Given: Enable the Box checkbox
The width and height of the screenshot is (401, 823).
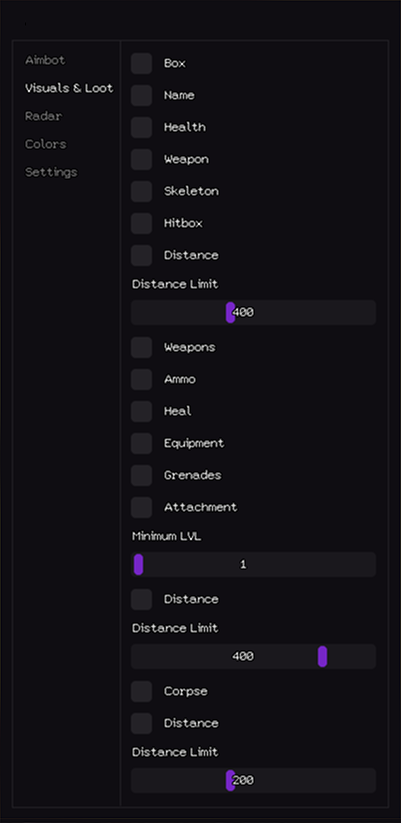Looking at the screenshot, I should point(142,64).
